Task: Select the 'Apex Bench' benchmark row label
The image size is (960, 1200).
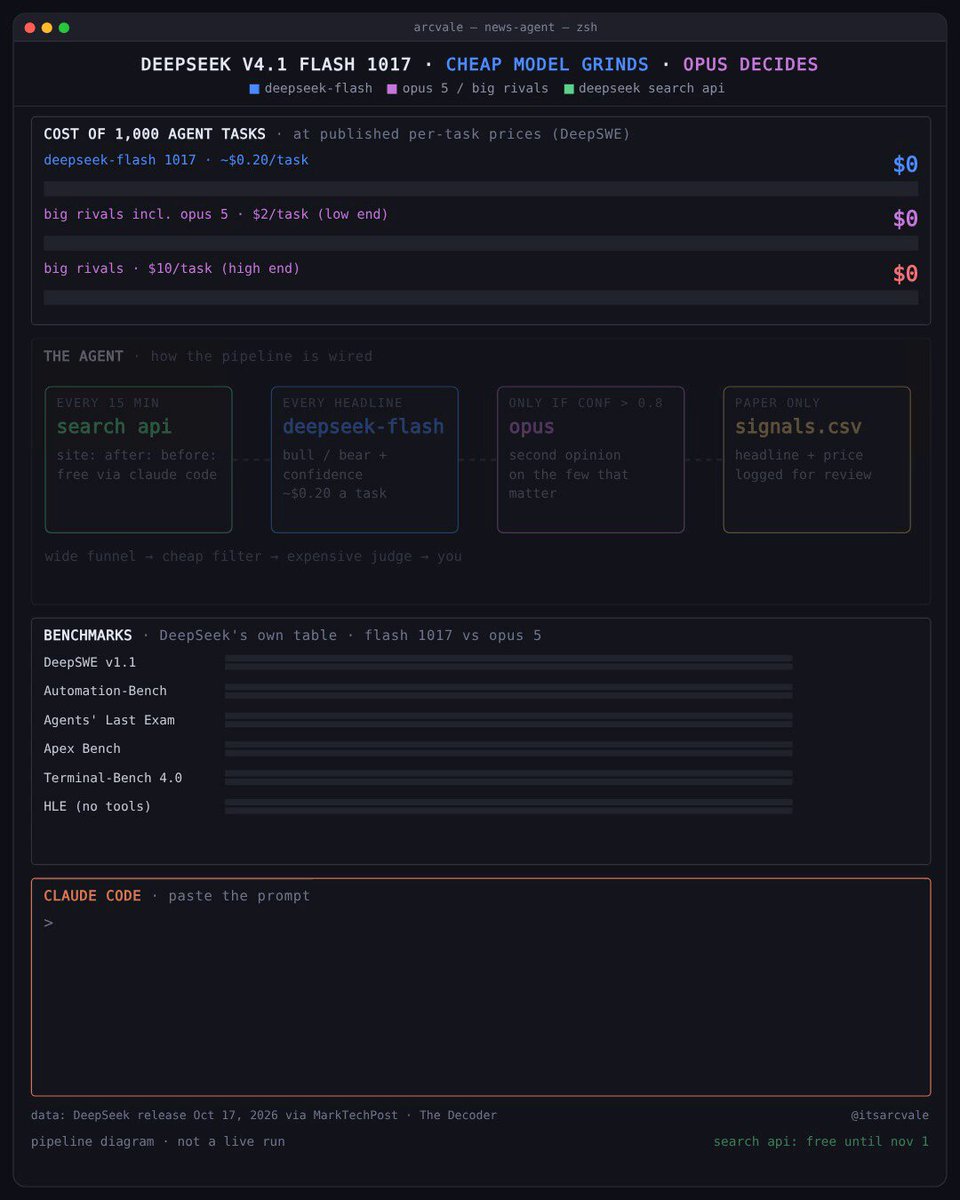Action: (x=82, y=748)
